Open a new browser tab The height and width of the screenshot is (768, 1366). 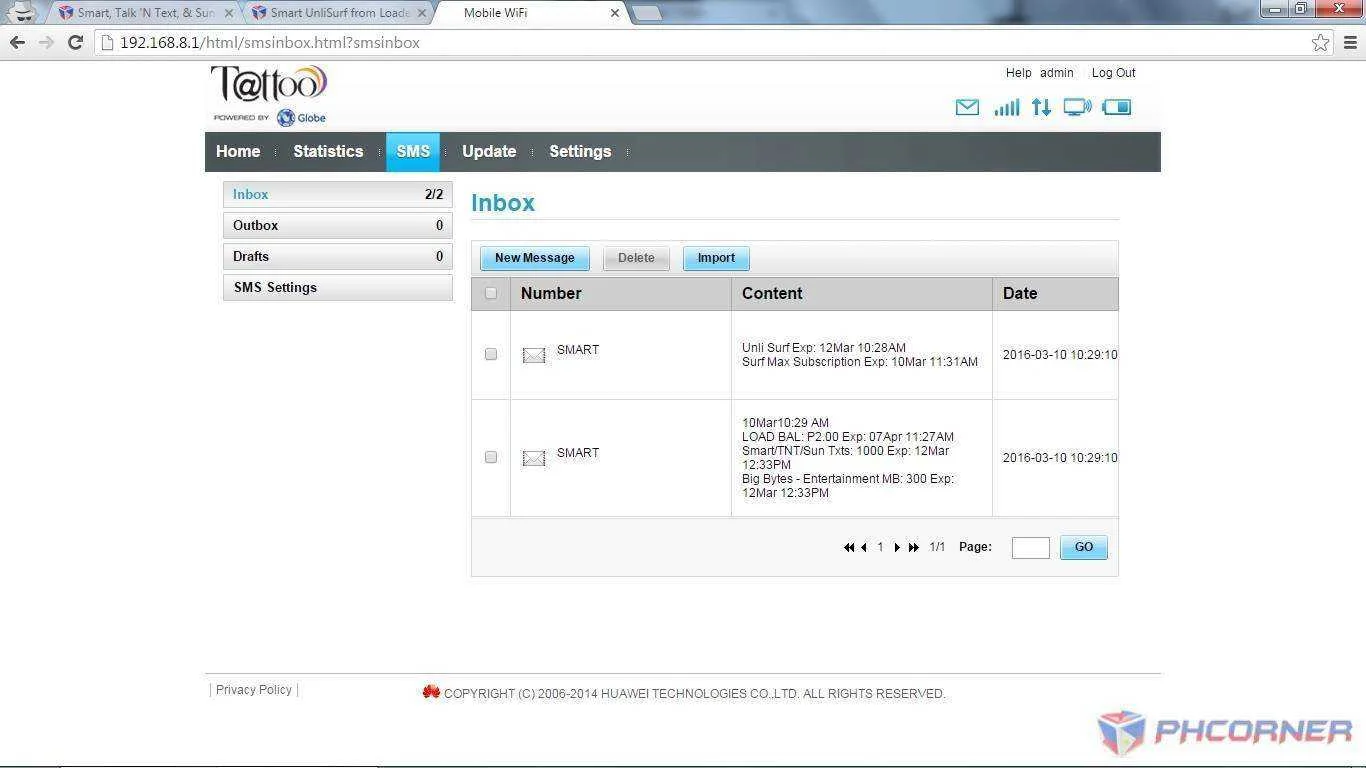tap(647, 13)
